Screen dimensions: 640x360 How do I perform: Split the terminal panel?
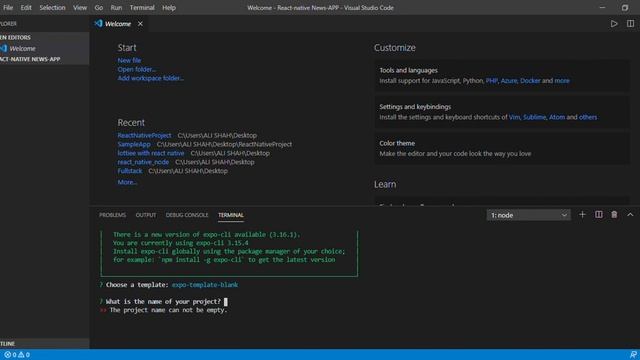(x=598, y=215)
